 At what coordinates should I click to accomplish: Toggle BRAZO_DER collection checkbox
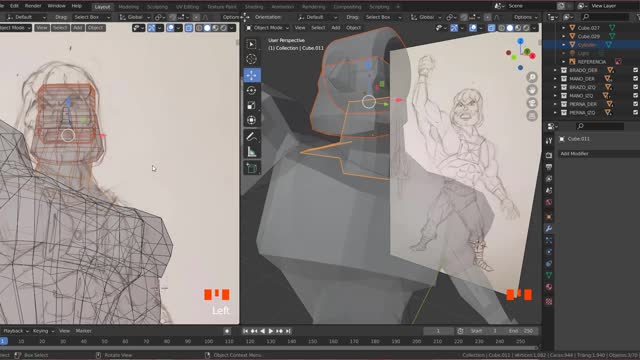(636, 70)
